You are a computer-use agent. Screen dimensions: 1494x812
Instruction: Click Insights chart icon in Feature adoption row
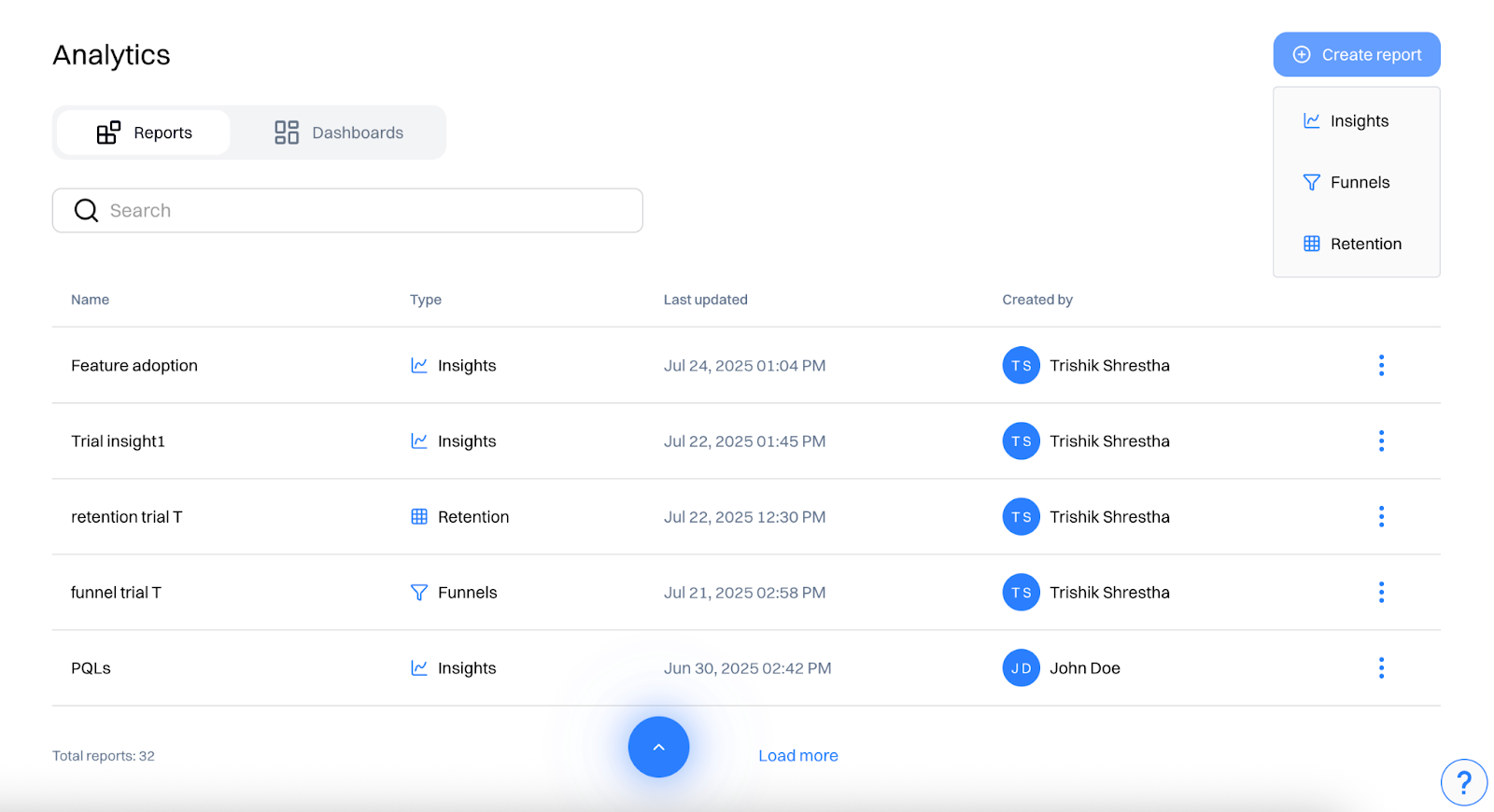click(419, 366)
